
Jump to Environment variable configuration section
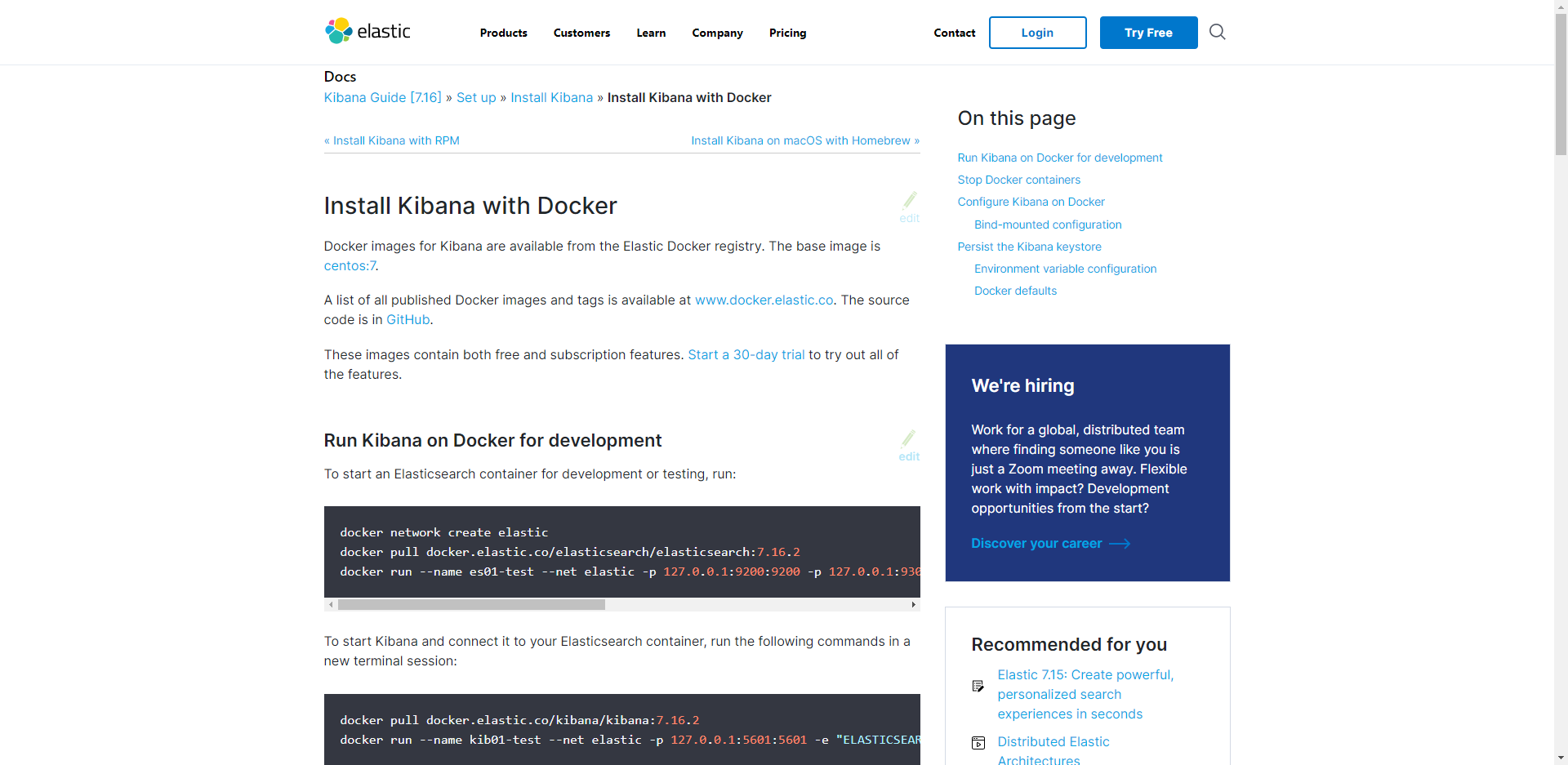click(1065, 269)
